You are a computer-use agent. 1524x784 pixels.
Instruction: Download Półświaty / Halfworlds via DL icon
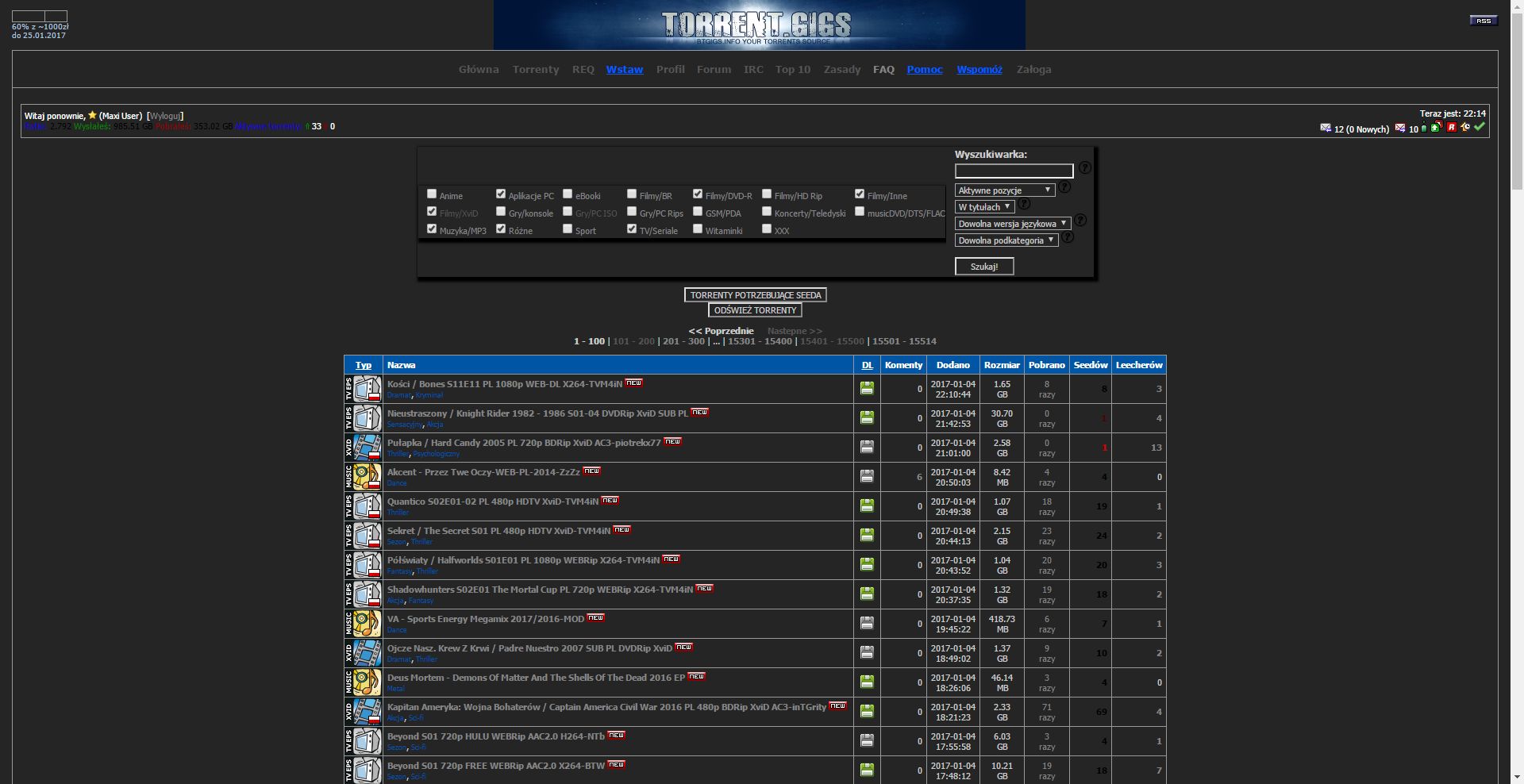(867, 564)
